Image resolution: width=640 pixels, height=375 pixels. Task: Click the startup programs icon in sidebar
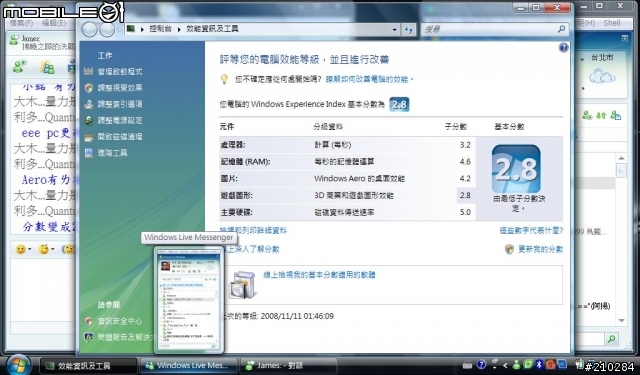(x=89, y=71)
